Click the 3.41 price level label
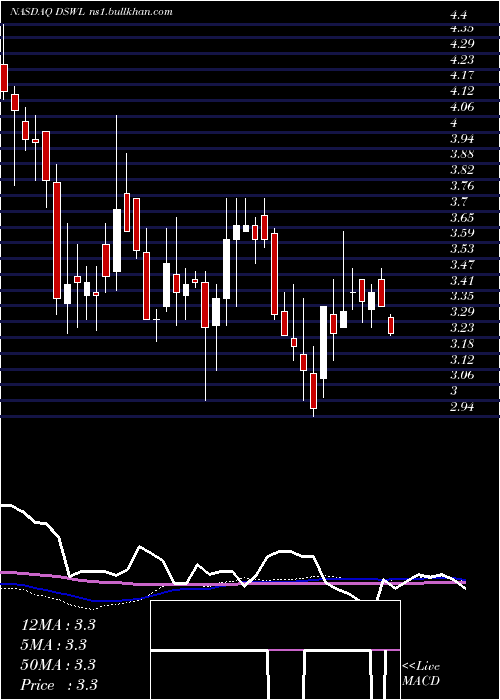Image resolution: width=500 pixels, height=700 pixels. pos(462,281)
